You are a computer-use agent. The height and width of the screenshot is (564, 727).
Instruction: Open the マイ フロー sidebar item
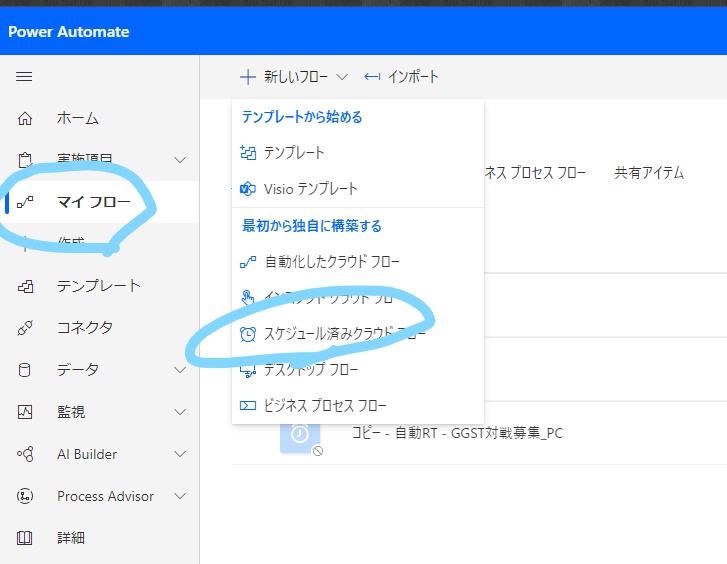93,202
